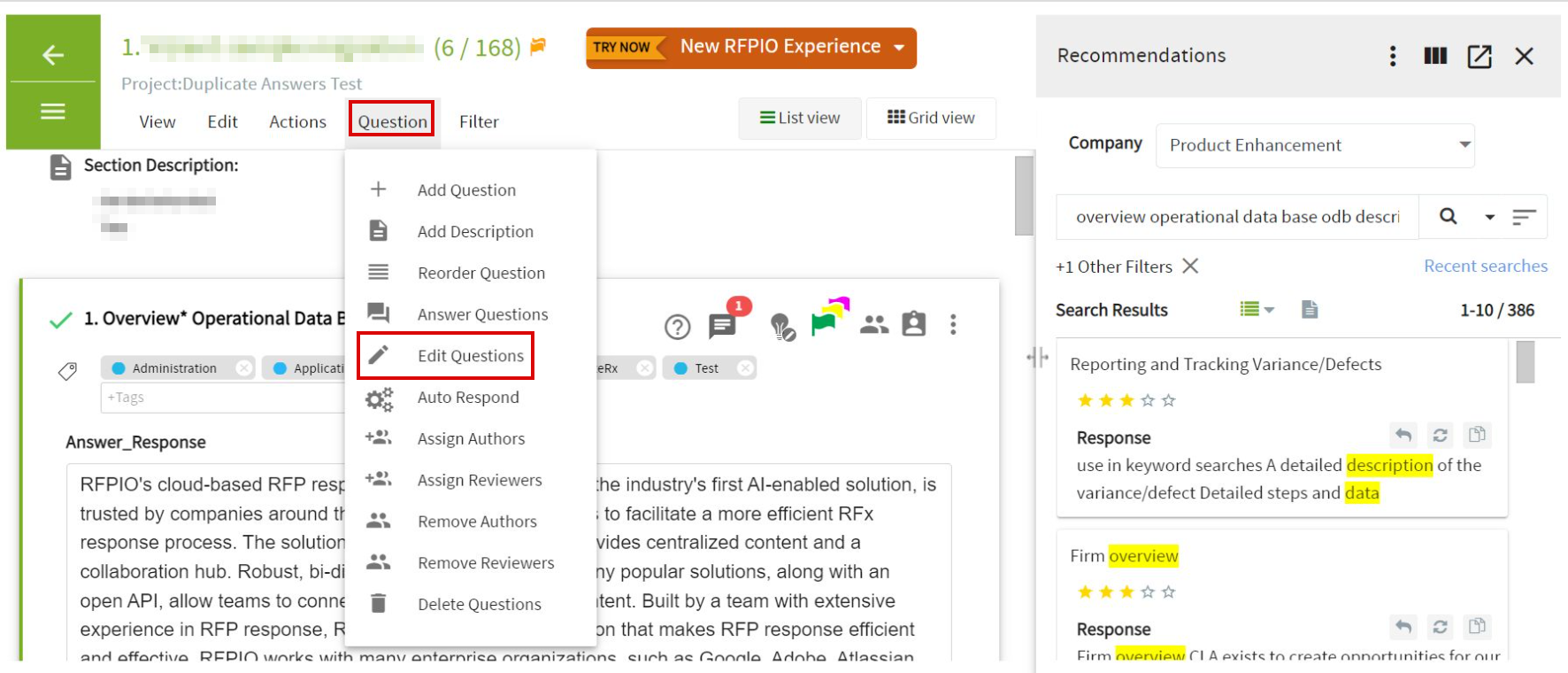
Task: Open comments icon with red badge
Action: pos(722,326)
